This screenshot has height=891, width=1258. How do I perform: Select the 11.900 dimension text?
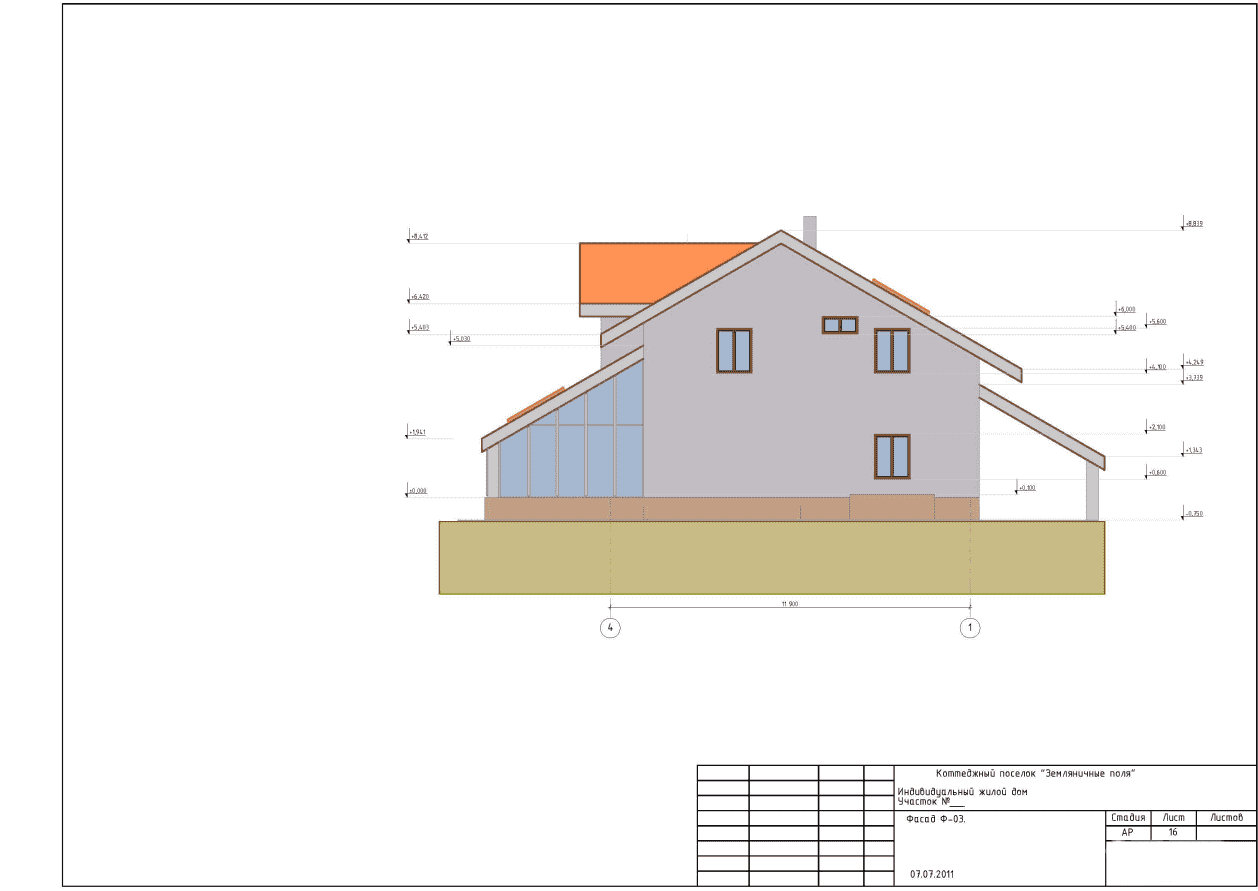click(789, 603)
